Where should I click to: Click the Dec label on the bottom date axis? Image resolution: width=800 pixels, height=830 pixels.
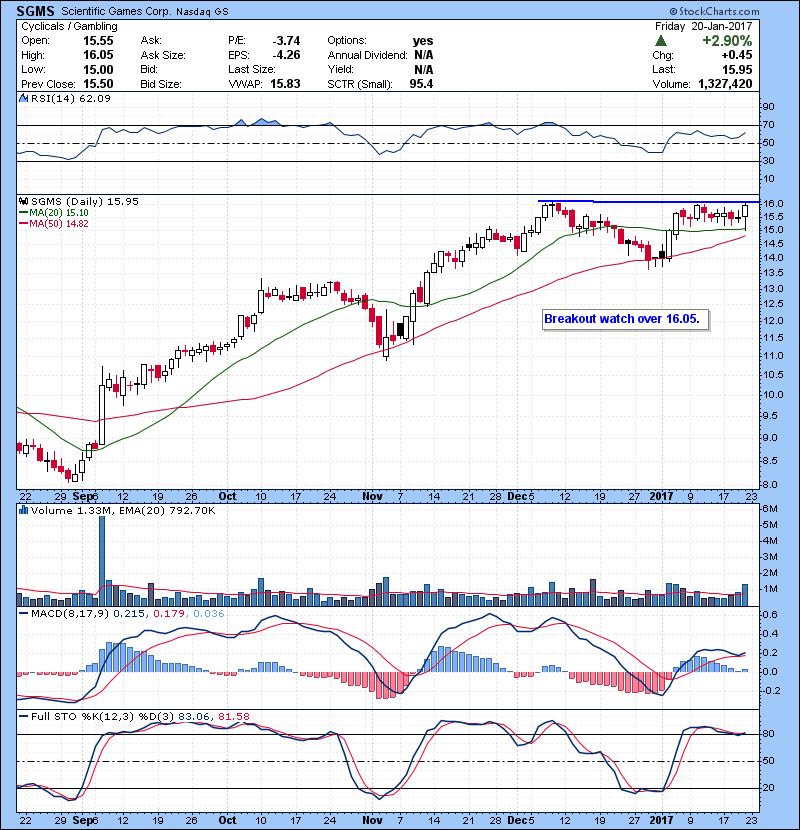click(517, 820)
